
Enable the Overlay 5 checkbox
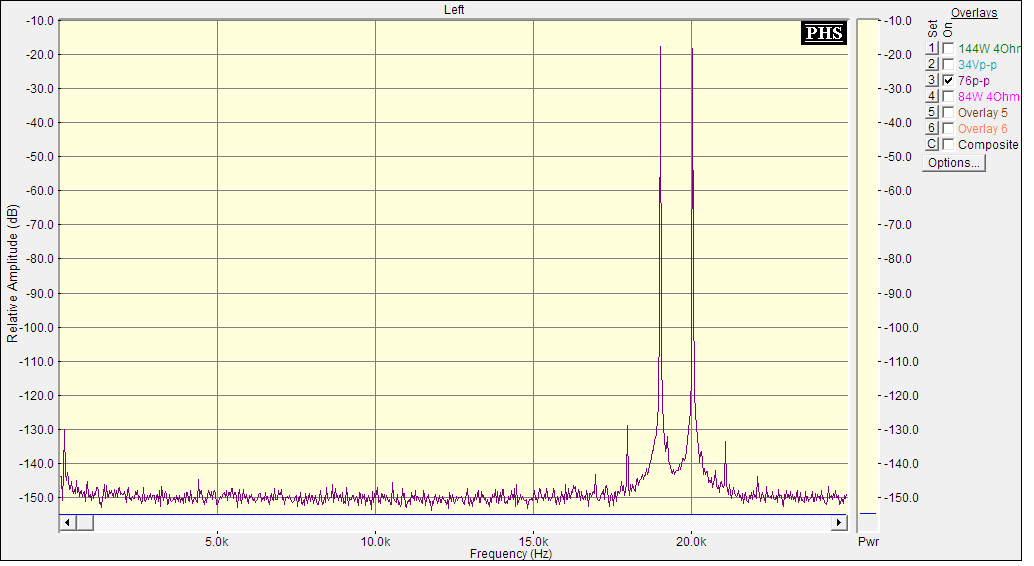tap(948, 112)
